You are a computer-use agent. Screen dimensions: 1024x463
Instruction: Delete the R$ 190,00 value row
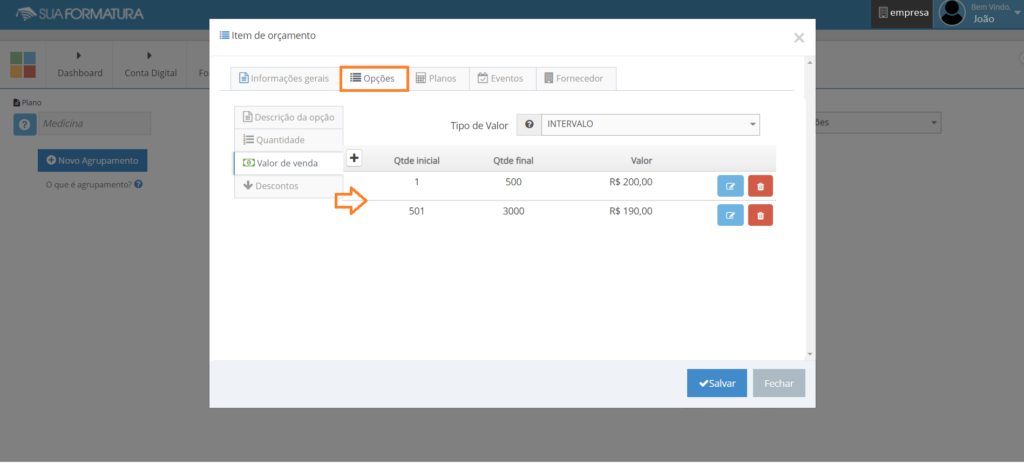point(760,215)
